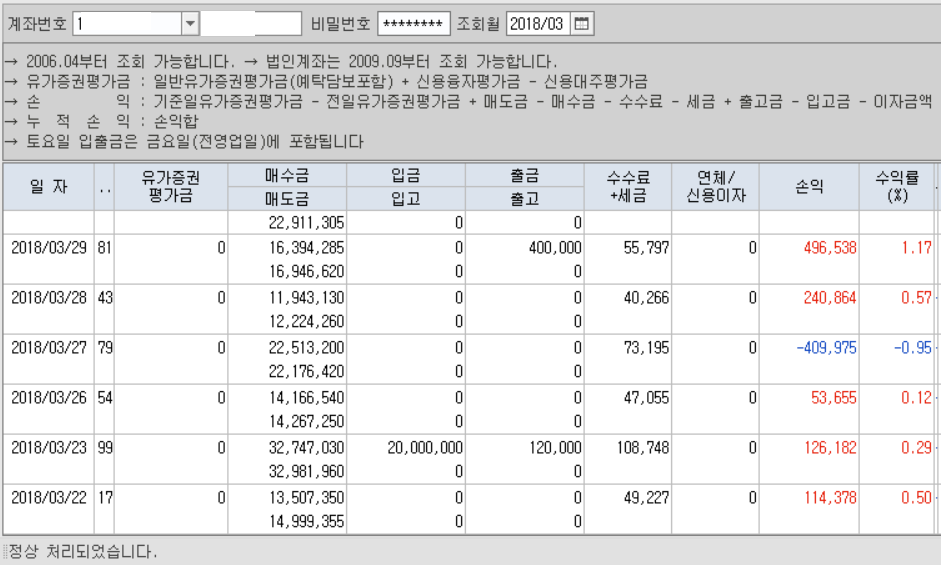Click the 수익률(%) column header

pyautogui.click(x=896, y=187)
